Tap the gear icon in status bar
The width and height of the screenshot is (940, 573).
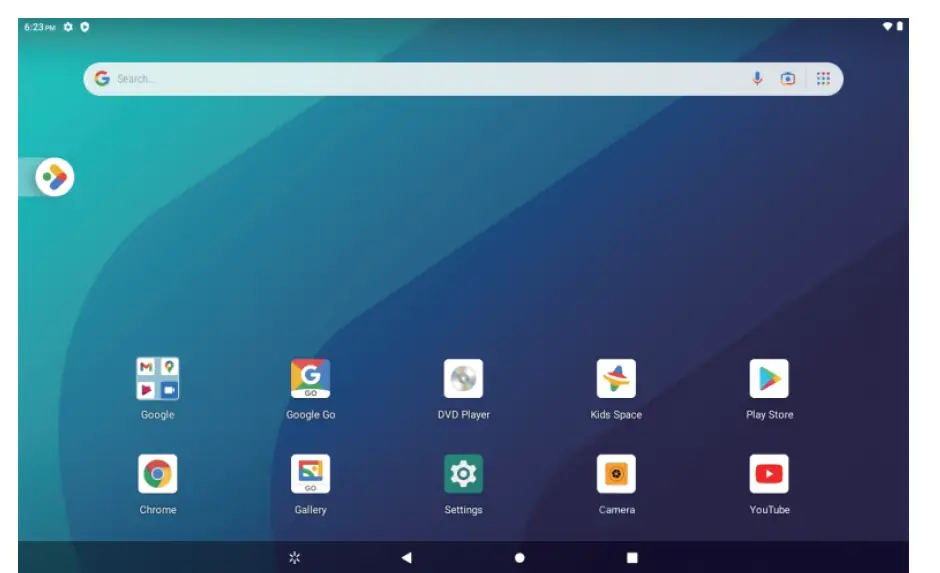[x=68, y=27]
